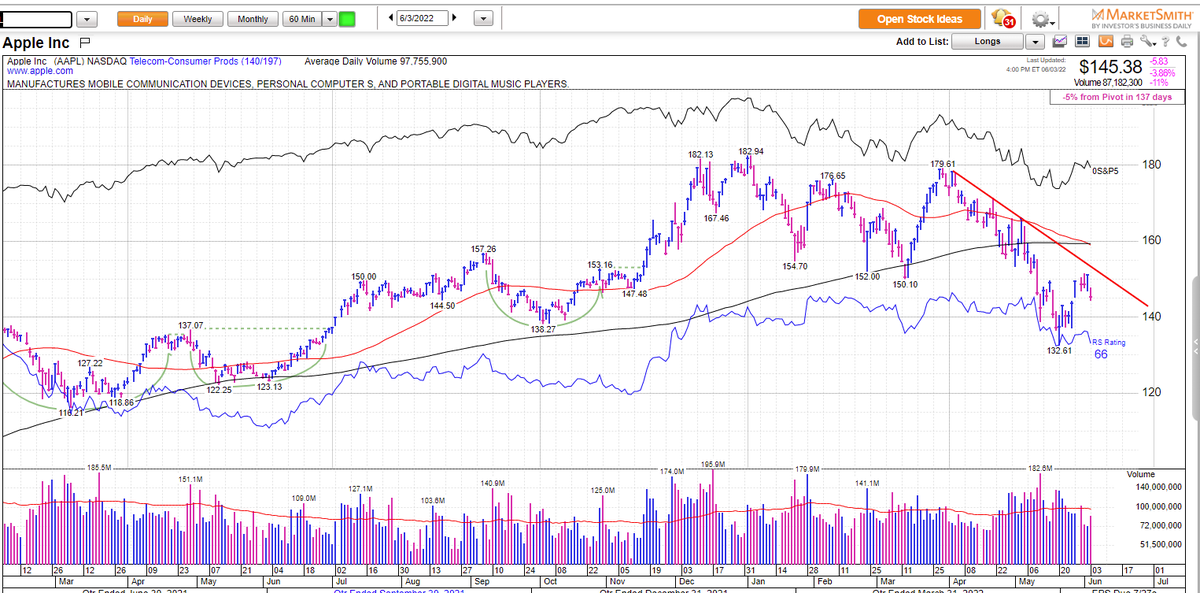Click the 157.26 September high label
1200x593 pixels.
tap(485, 248)
